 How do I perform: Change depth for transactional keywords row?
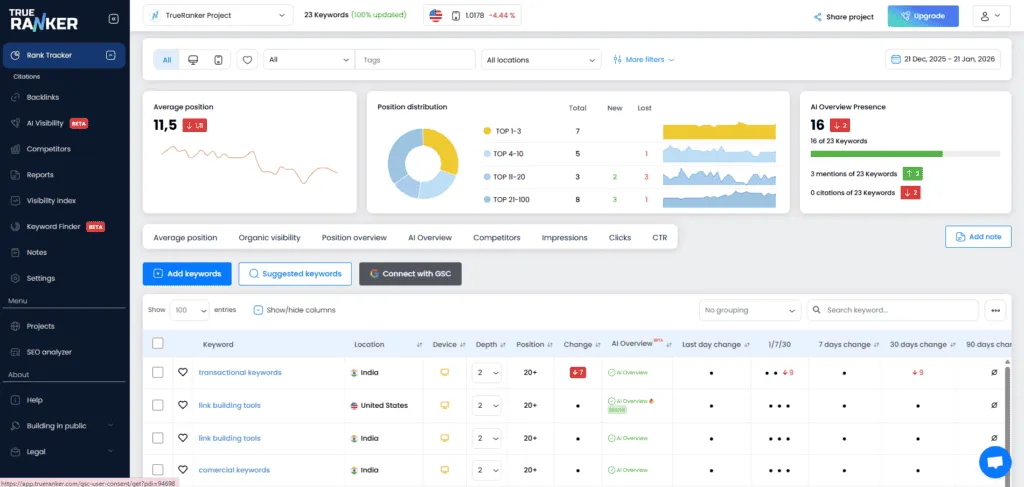pyautogui.click(x=487, y=372)
